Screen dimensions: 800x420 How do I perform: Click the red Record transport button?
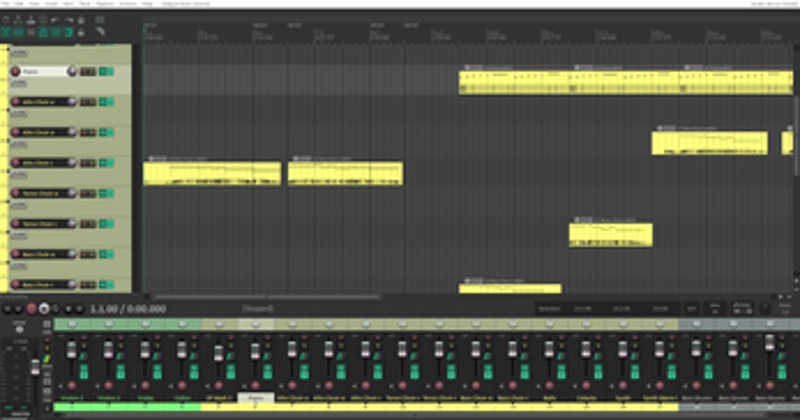point(32,309)
